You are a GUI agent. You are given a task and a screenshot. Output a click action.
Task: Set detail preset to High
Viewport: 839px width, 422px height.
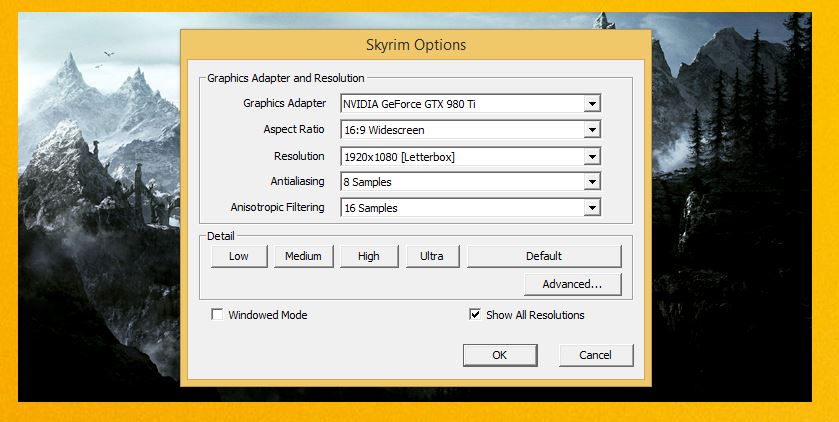[x=369, y=256]
